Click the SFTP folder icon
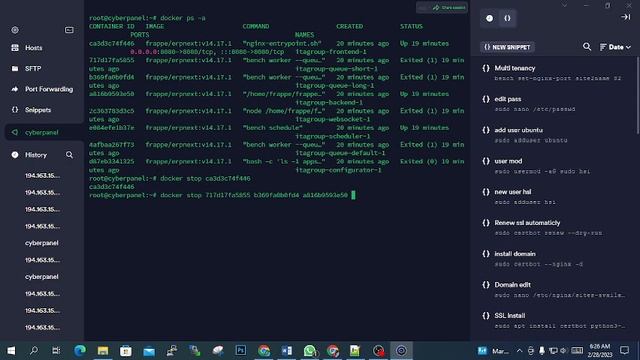This screenshot has height=360, width=640. pos(15,69)
